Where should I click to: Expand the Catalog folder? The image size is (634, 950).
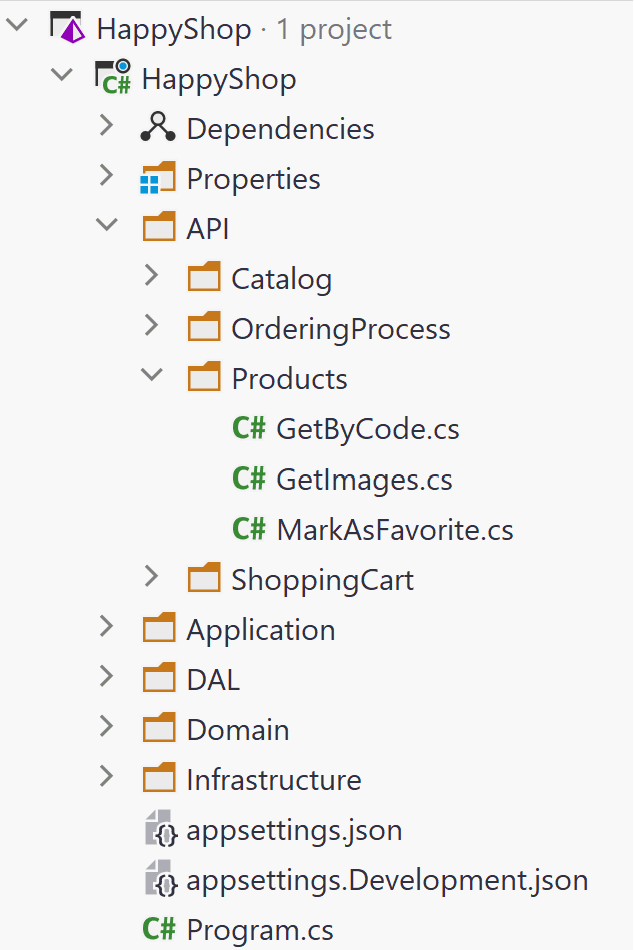click(152, 276)
